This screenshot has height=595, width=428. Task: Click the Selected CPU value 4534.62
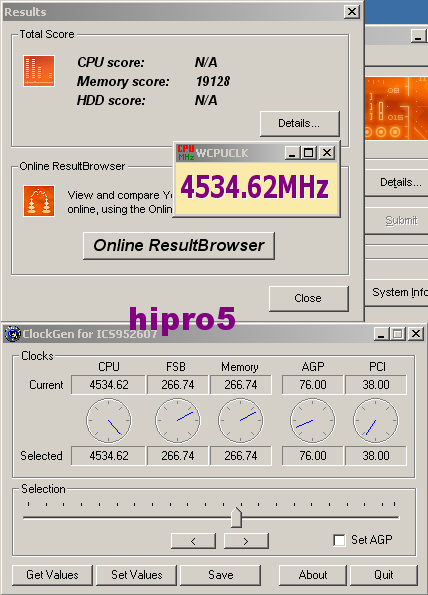click(108, 456)
